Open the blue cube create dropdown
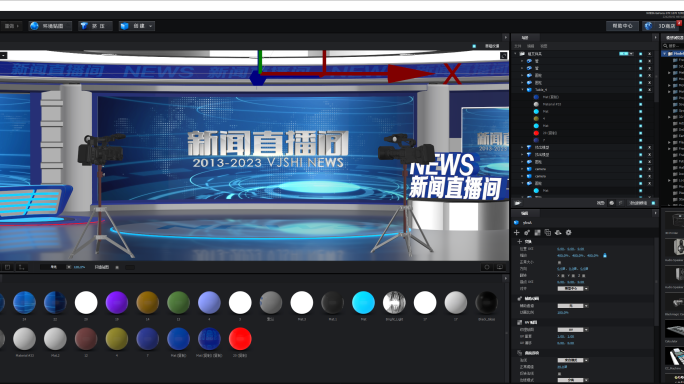 point(137,26)
